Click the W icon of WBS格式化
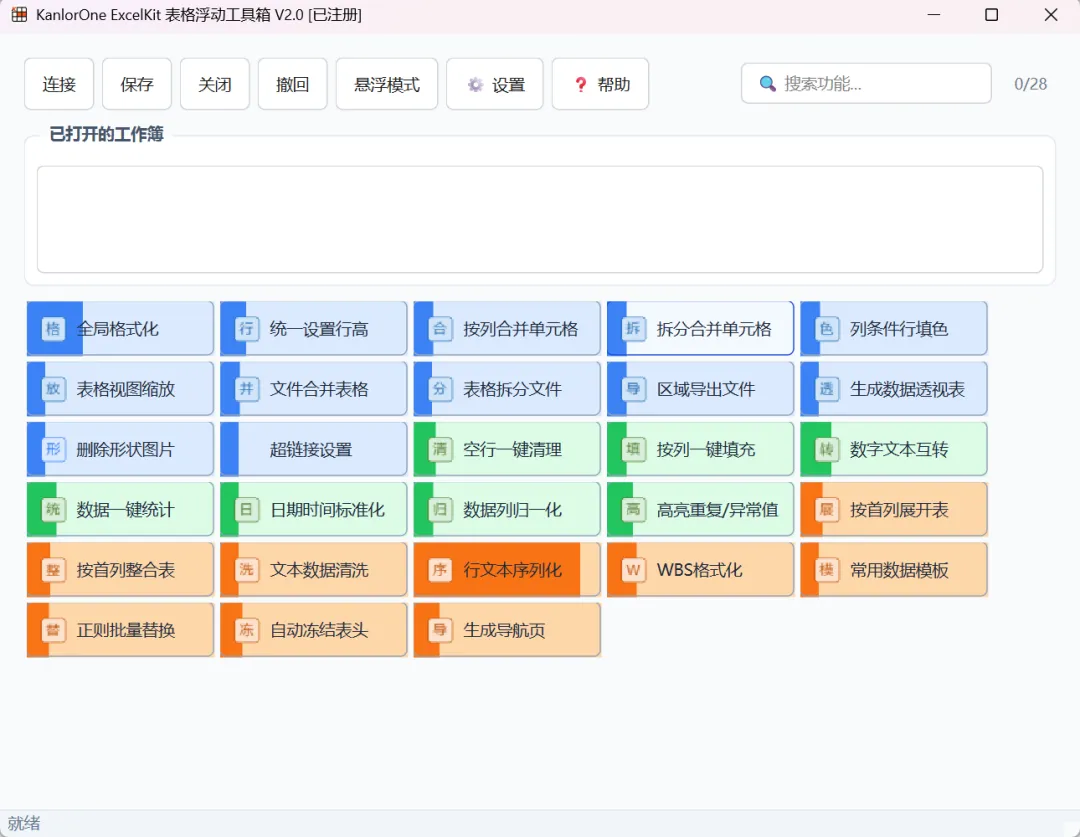The image size is (1080, 837). coord(634,570)
